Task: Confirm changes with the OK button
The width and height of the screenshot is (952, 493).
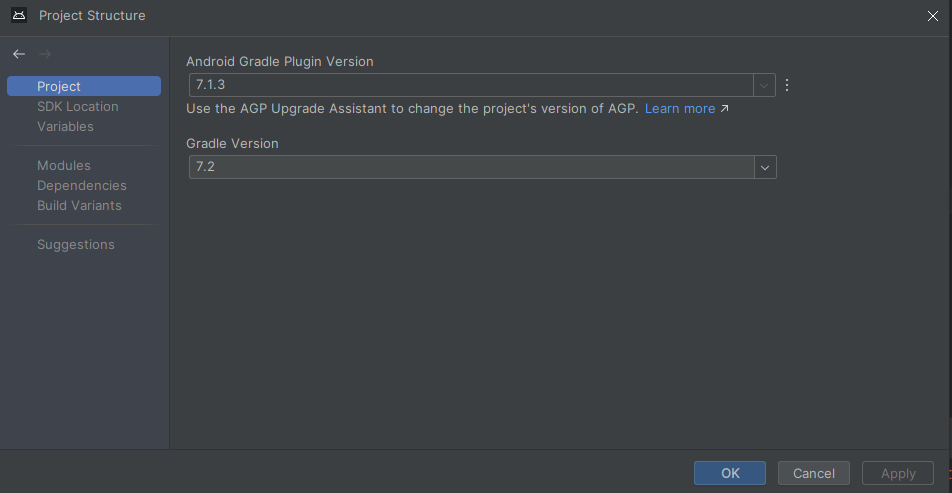Action: 730,473
